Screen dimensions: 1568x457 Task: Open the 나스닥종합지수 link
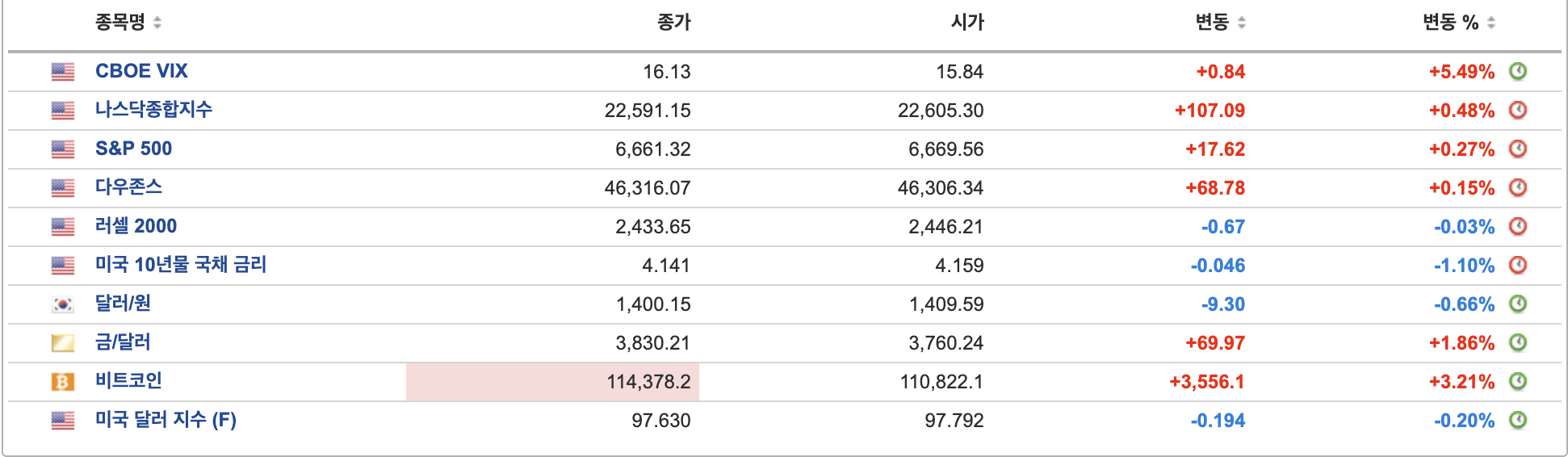coord(153,109)
